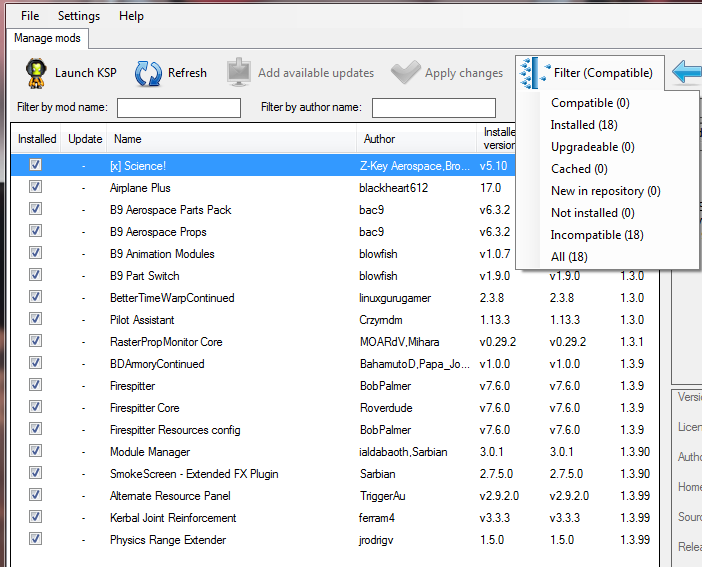The image size is (702, 567).
Task: Select the Alternate Resource Panel name
Action: click(170, 496)
